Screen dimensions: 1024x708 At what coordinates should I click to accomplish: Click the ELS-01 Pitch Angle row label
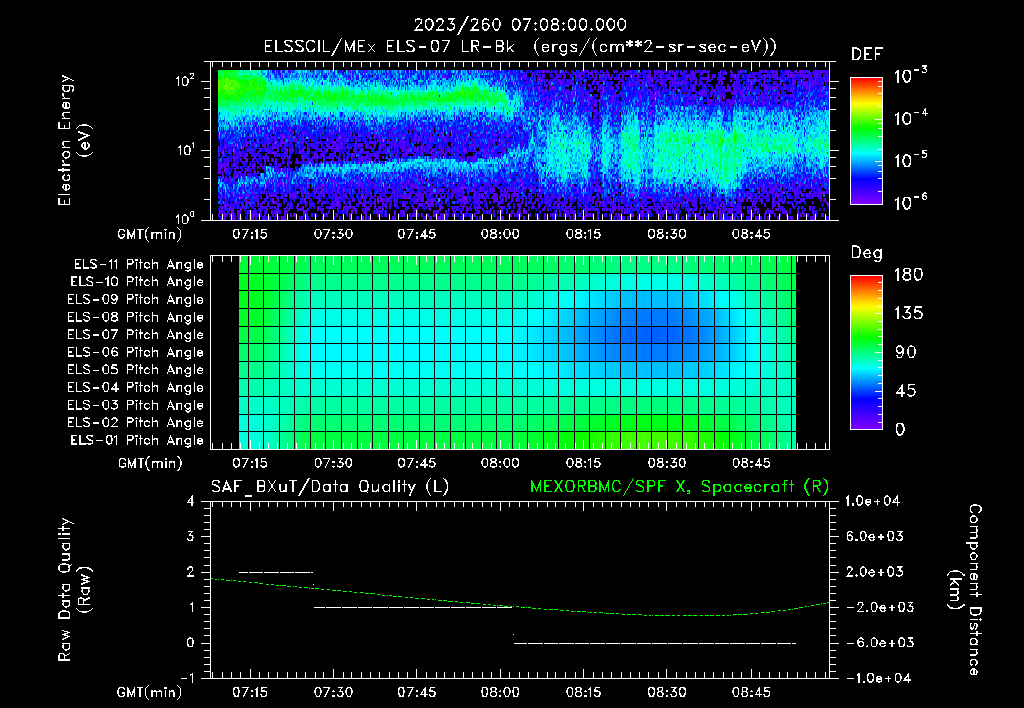pyautogui.click(x=137, y=440)
